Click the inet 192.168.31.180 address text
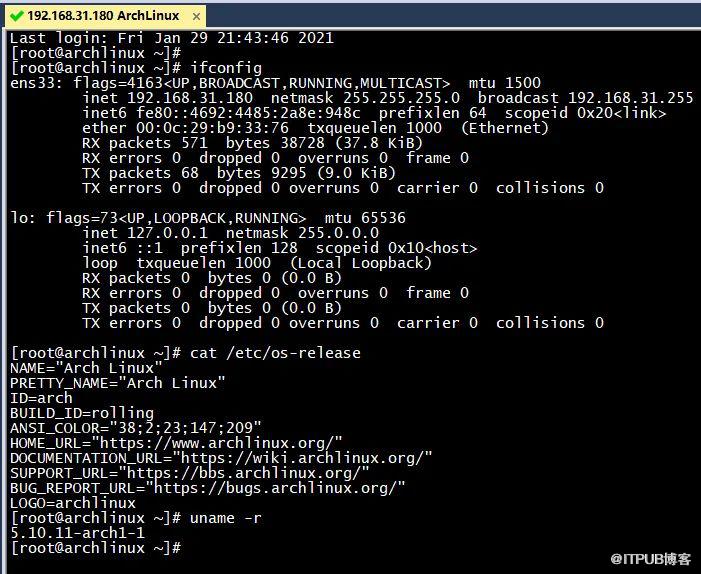Viewport: 701px width, 574px height. tap(168, 98)
